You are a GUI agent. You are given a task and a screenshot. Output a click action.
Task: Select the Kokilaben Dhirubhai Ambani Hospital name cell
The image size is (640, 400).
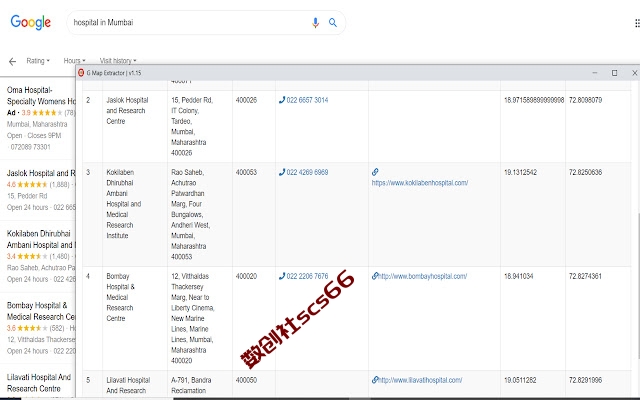(x=135, y=214)
